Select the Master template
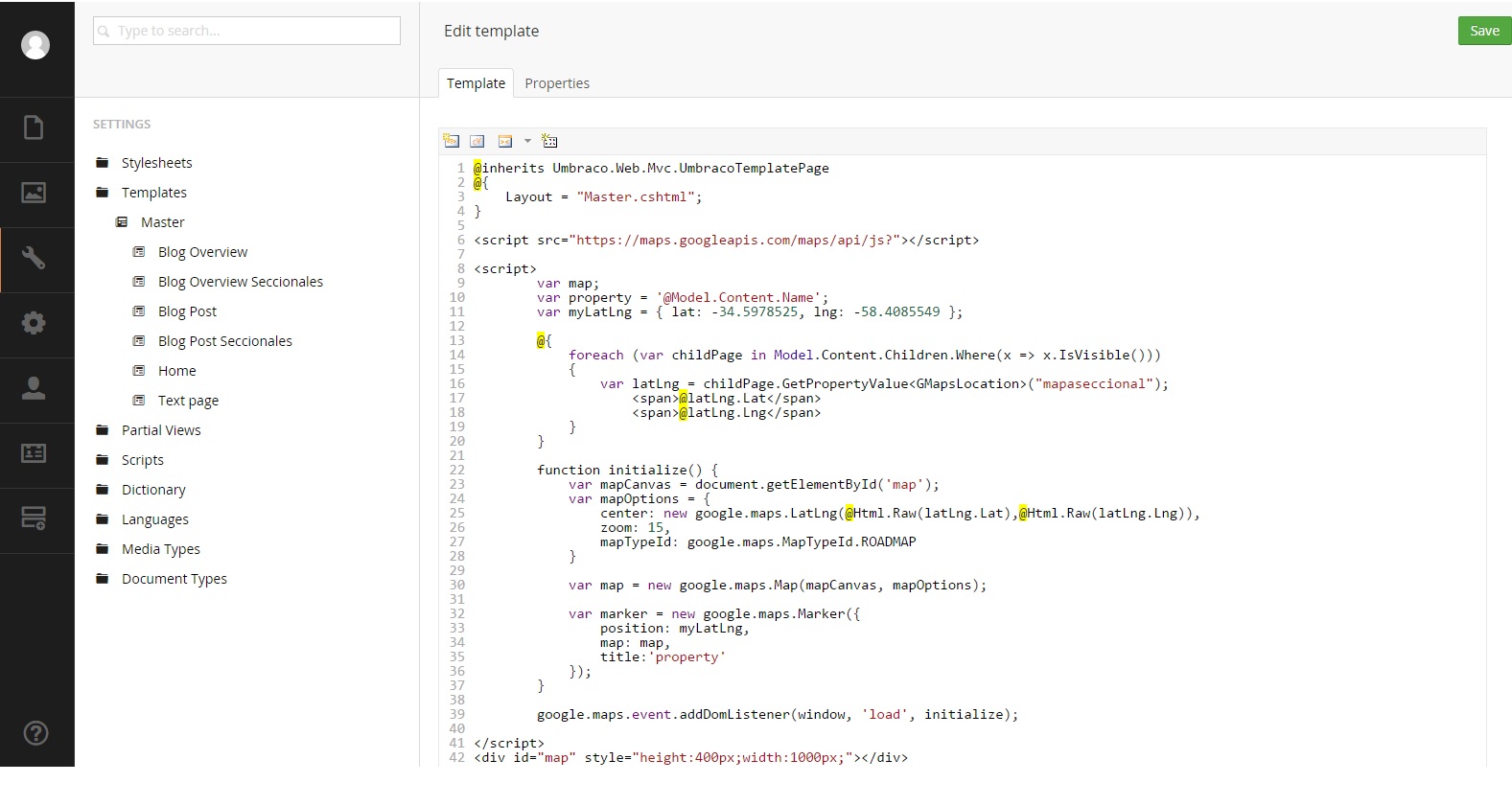1512x806 pixels. (162, 222)
